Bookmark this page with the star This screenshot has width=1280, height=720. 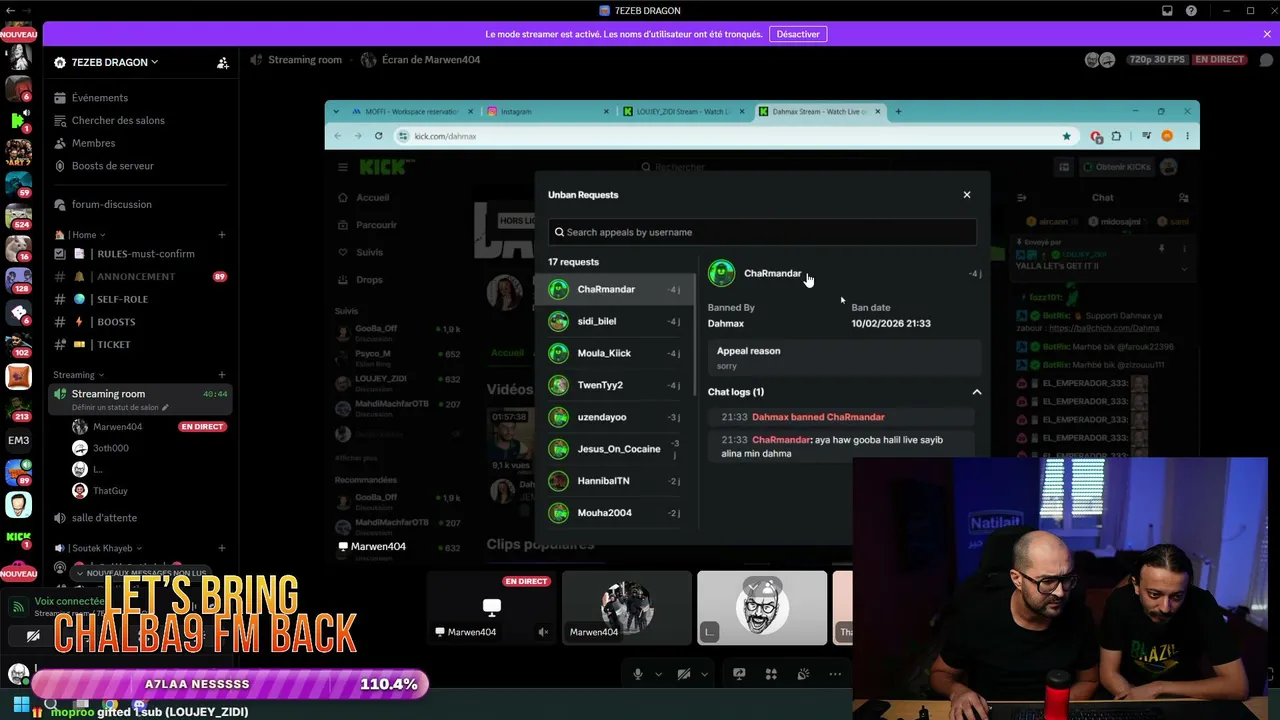tap(1067, 136)
